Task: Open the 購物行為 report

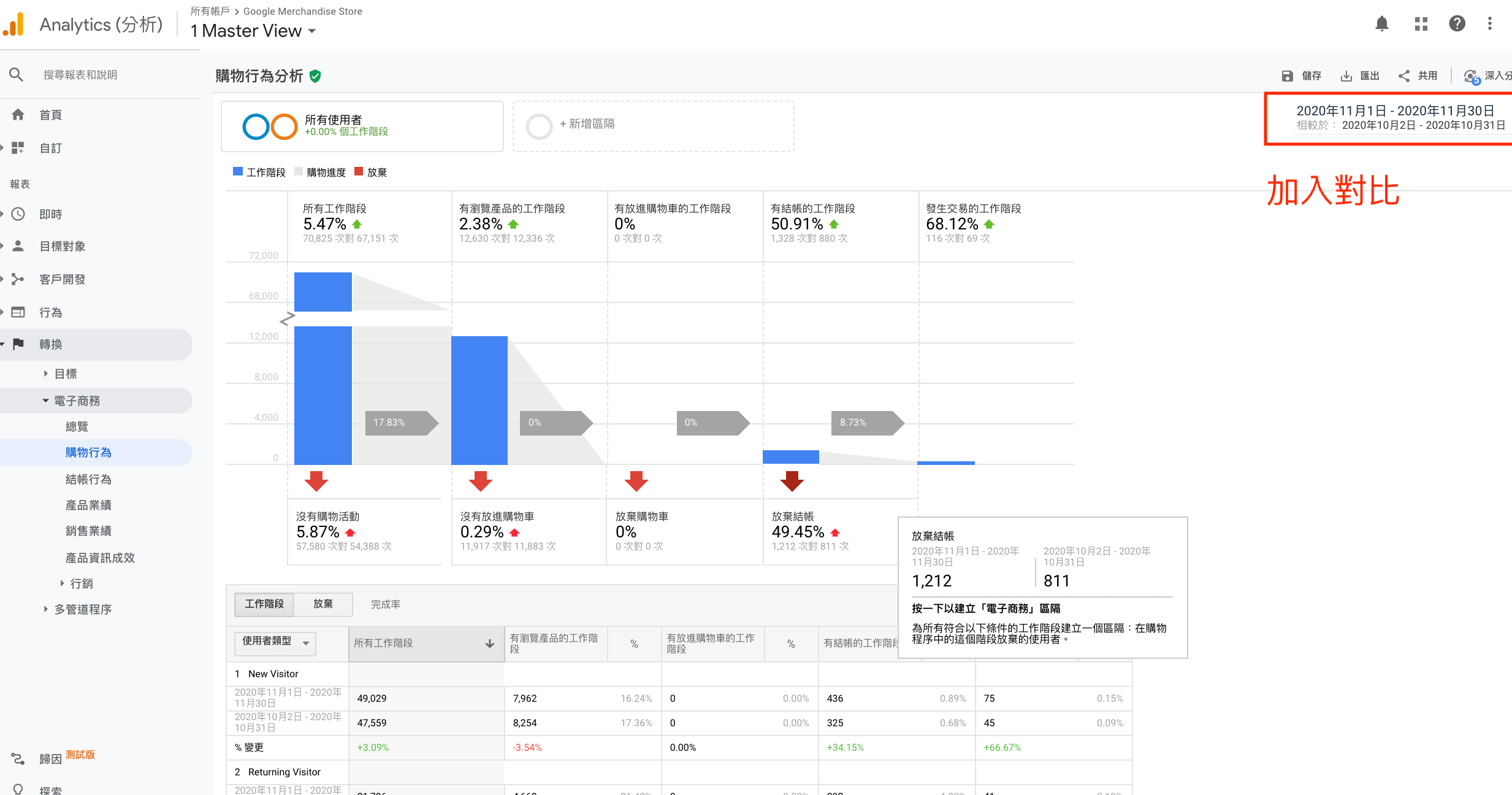Action: tap(88, 452)
